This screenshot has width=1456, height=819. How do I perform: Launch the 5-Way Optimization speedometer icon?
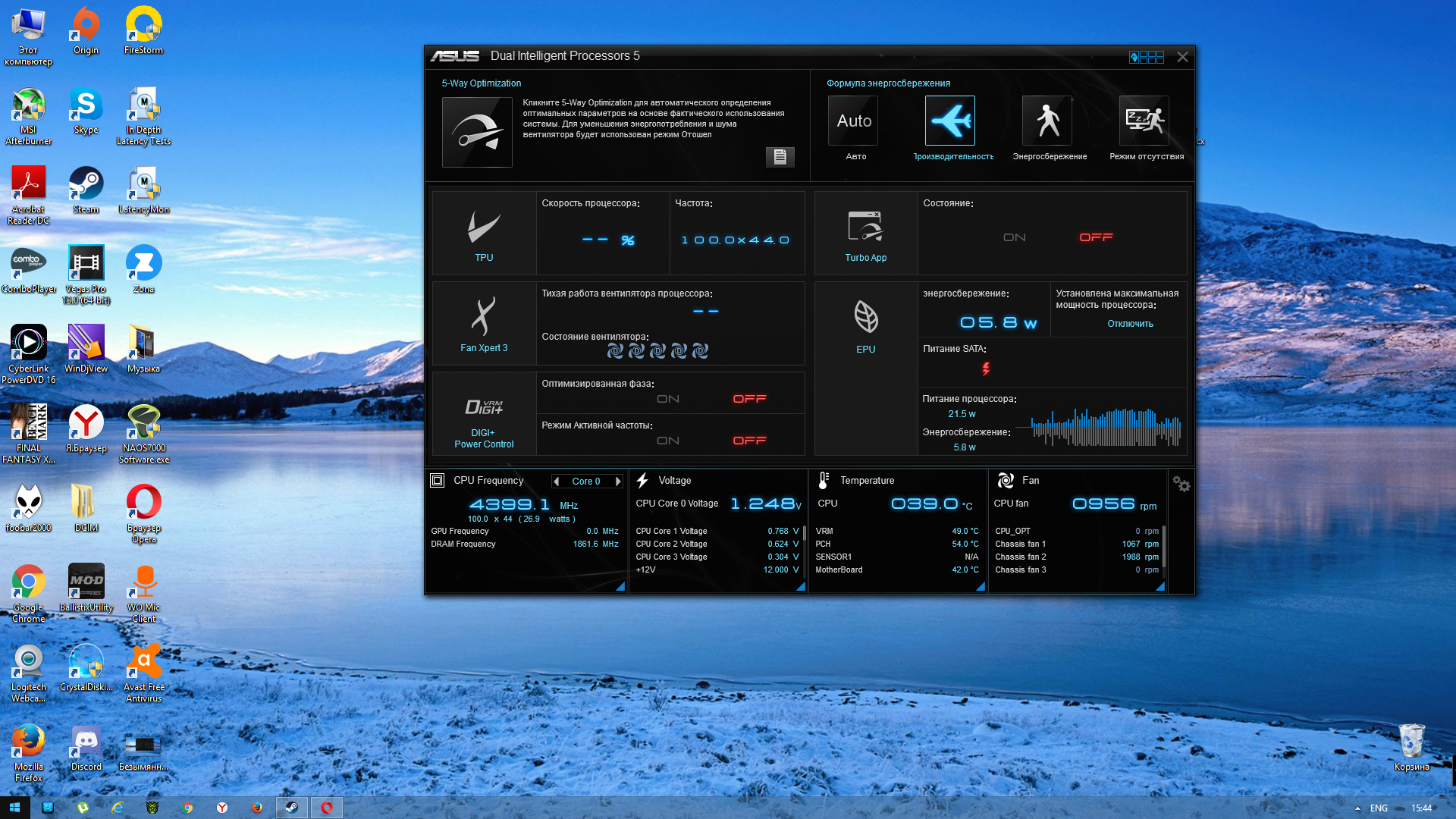click(x=477, y=132)
